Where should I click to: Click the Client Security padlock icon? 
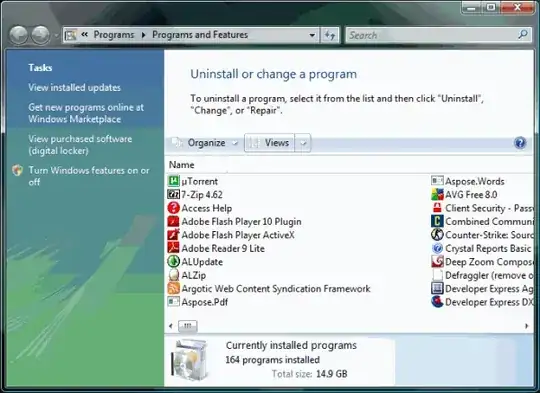[437, 208]
